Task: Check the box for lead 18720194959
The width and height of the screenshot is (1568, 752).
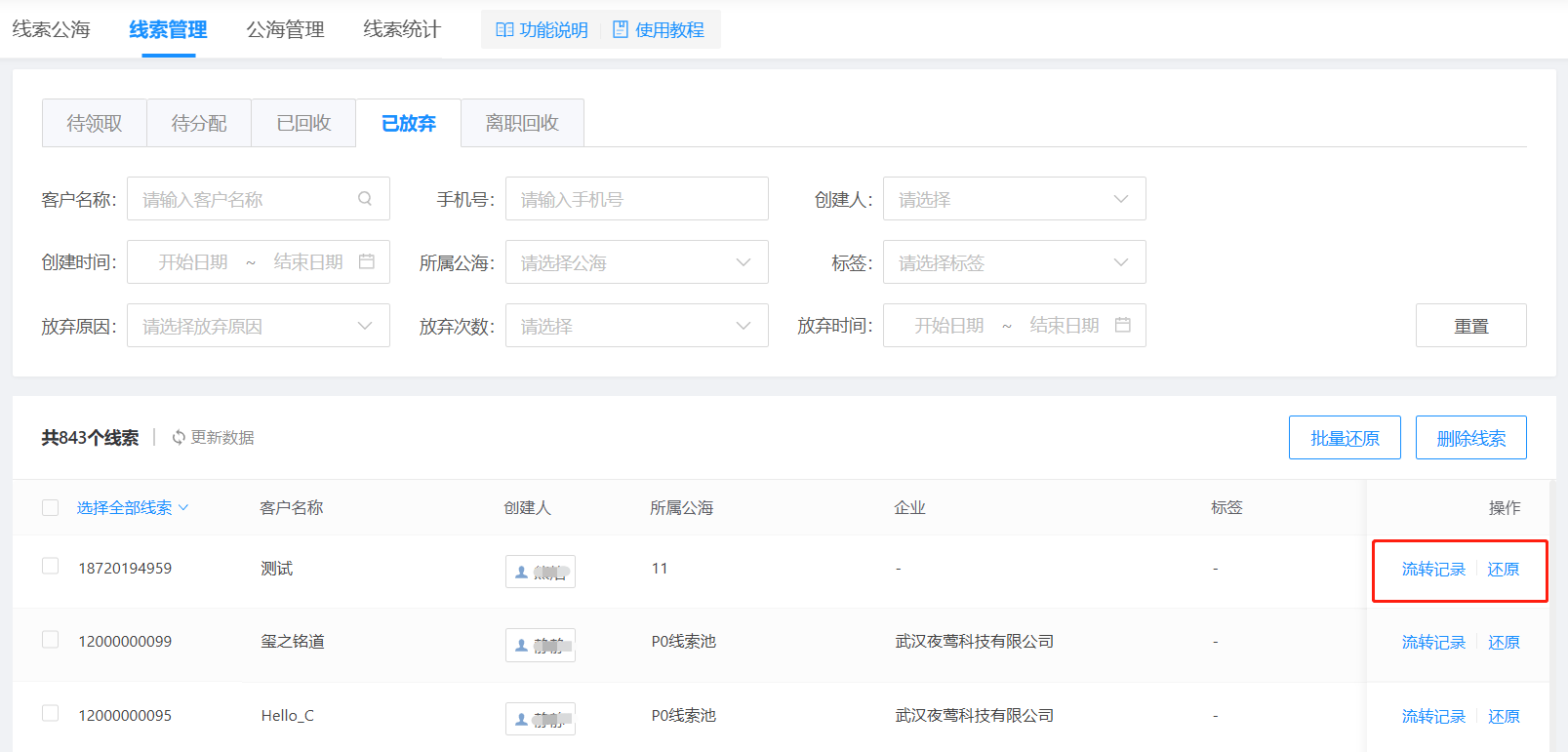Action: (50, 566)
